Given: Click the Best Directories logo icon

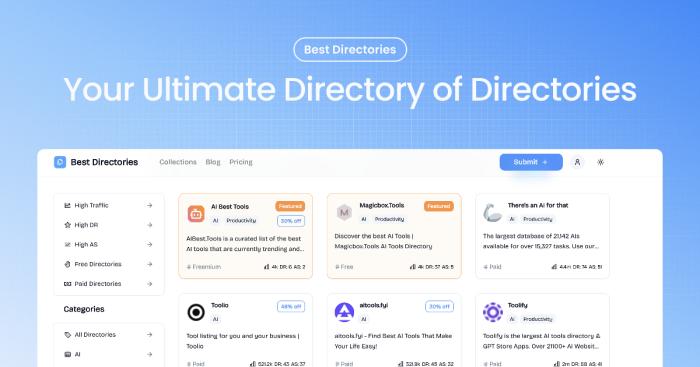Looking at the screenshot, I should point(60,162).
